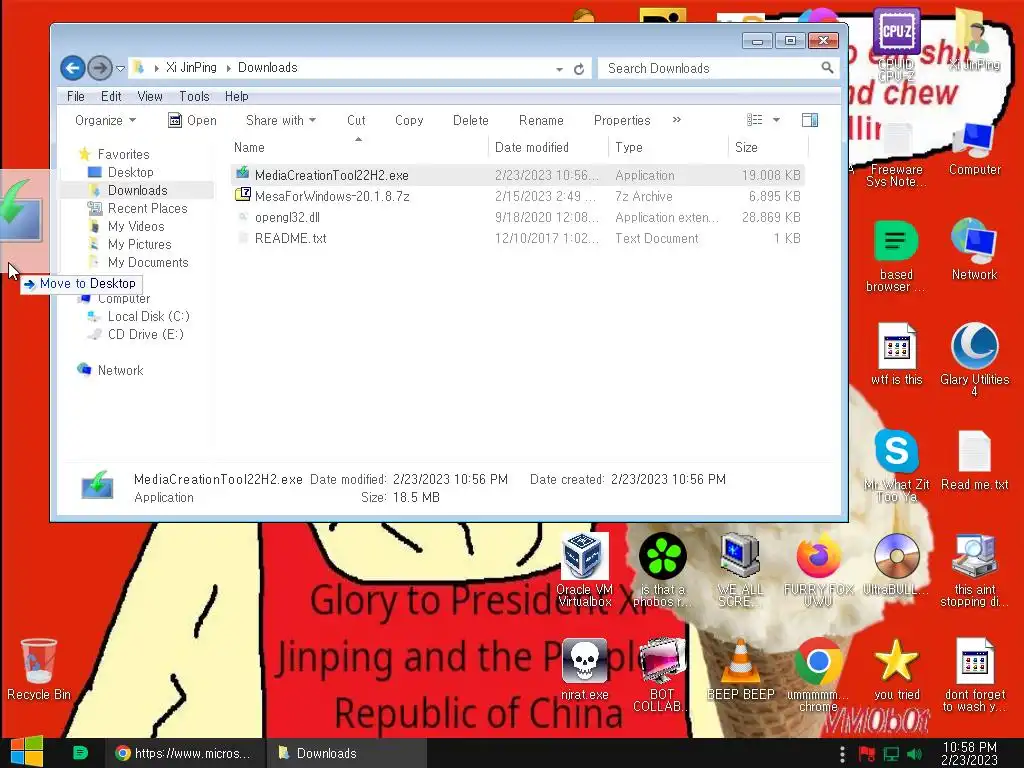This screenshot has width=1024, height=768.
Task: Expand the Share with dropdown
Action: (281, 120)
